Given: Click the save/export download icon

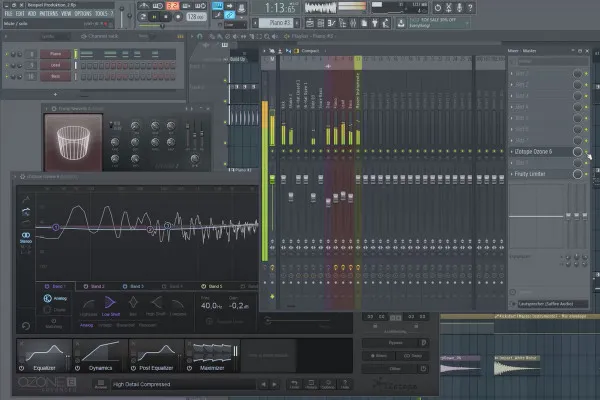Looking at the screenshot, I should (x=401, y=23).
